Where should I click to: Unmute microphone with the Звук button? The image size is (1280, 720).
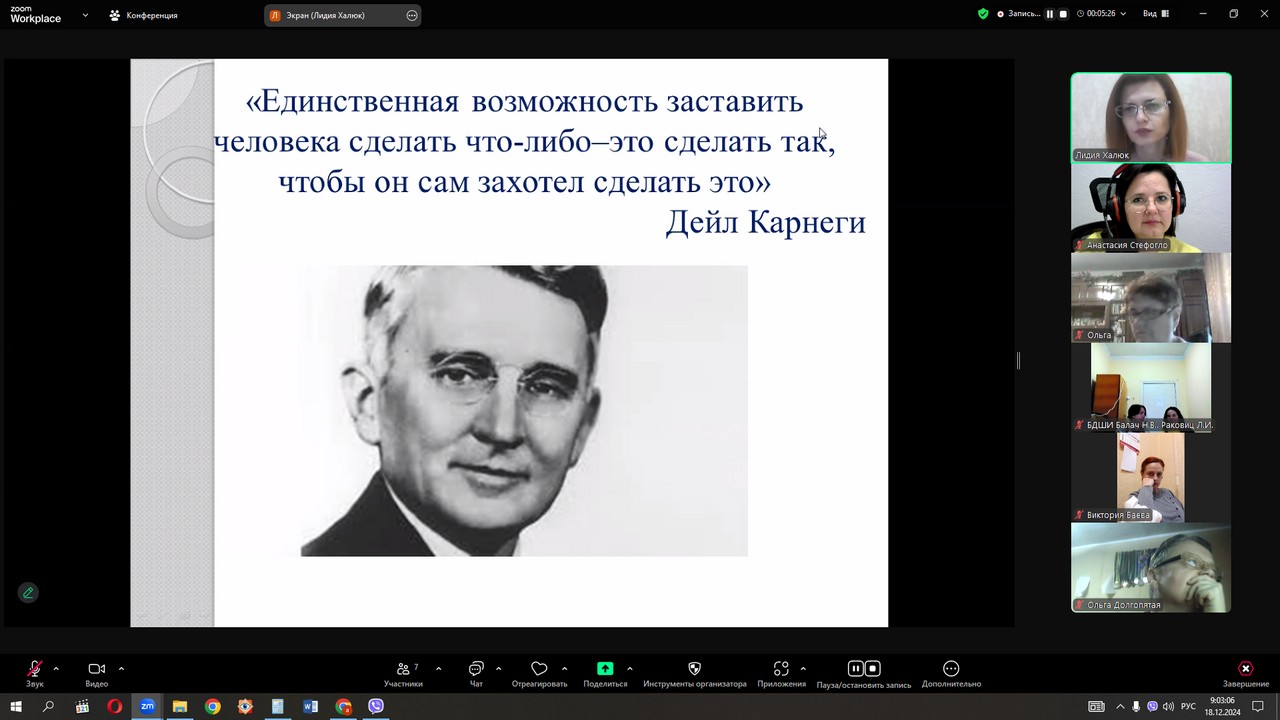tap(35, 669)
